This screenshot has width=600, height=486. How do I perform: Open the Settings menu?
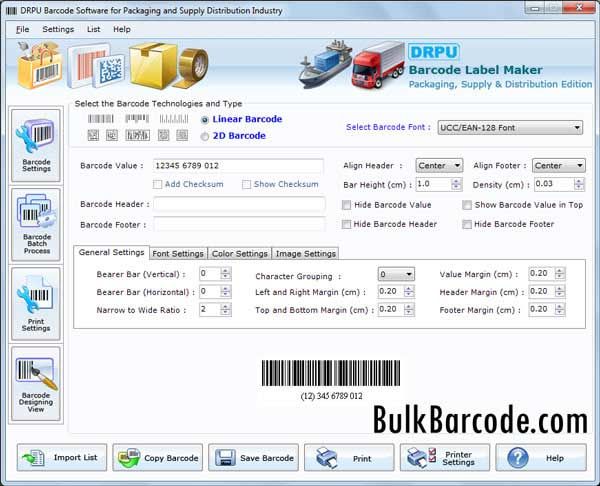(x=58, y=29)
